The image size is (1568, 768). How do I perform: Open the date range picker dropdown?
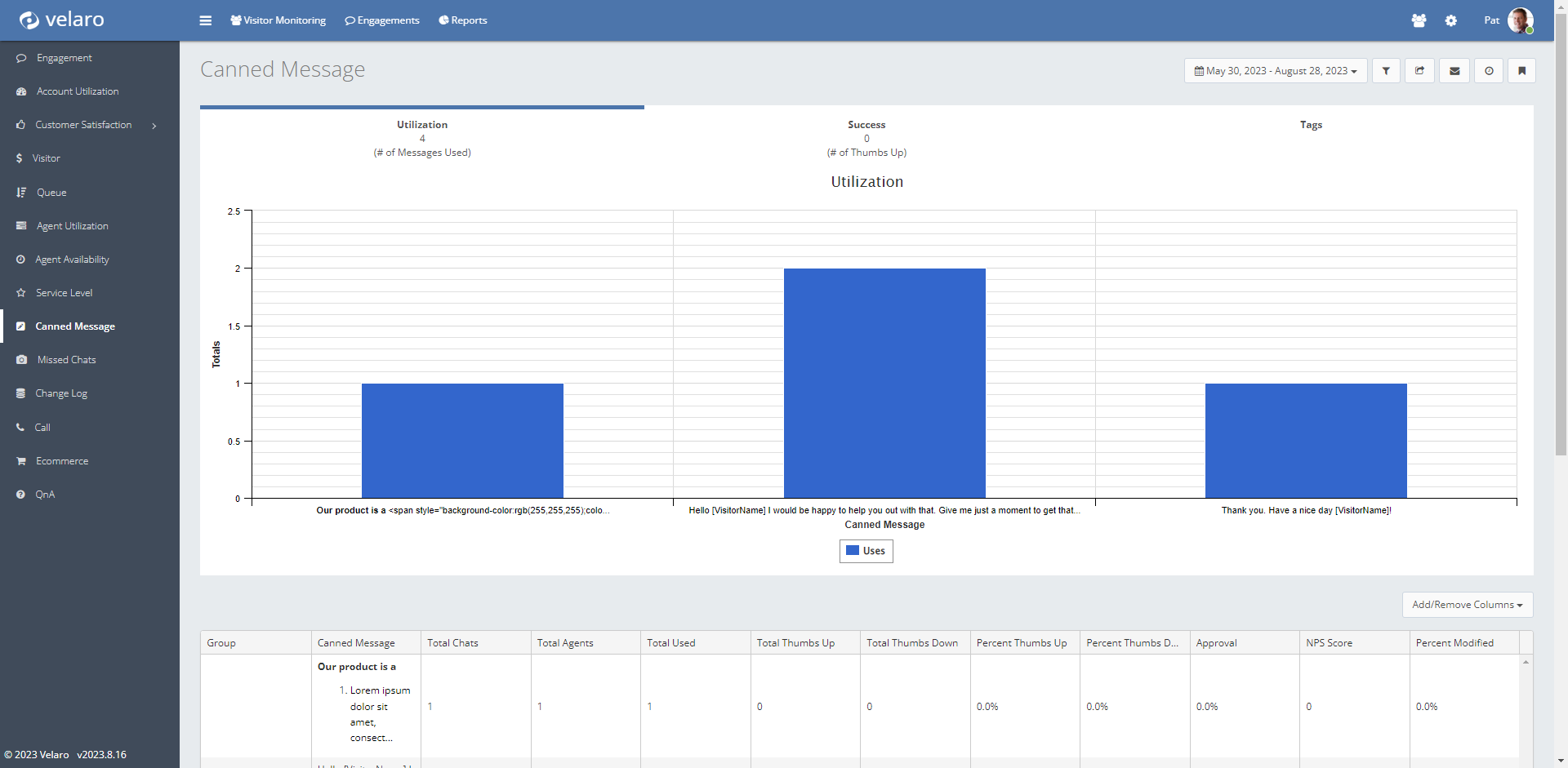coord(1275,71)
